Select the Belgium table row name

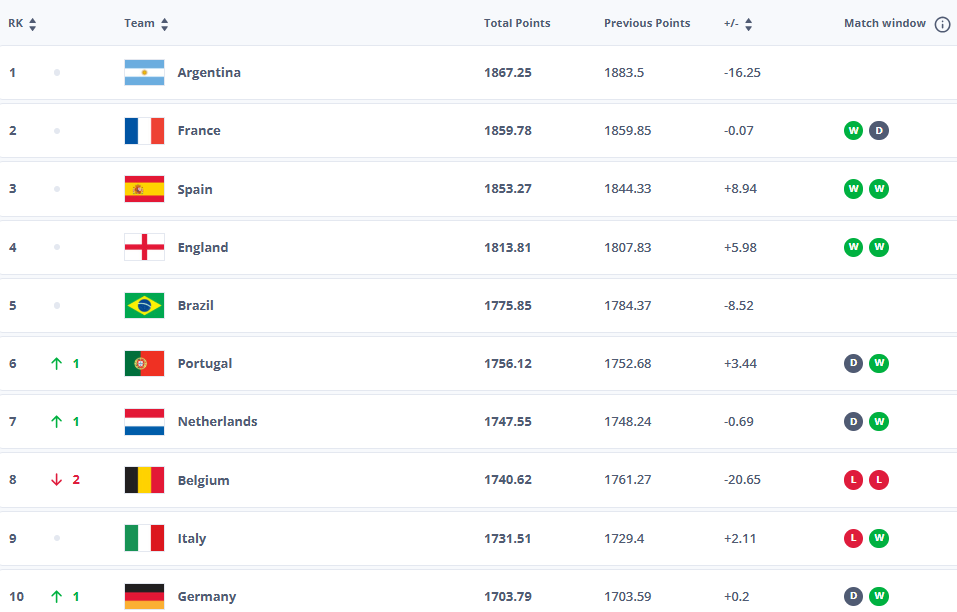pyautogui.click(x=203, y=480)
